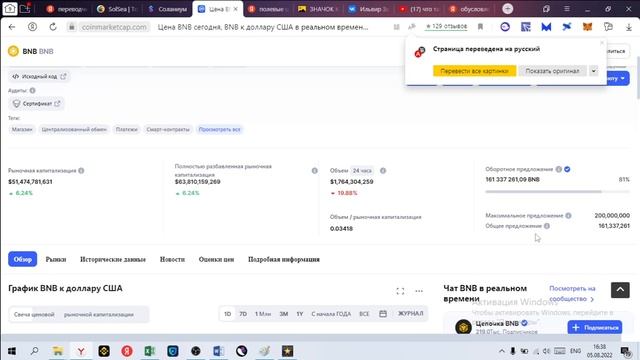Open Word from the taskbar
Image resolution: width=640 pixels, height=360 pixels.
[218, 351]
